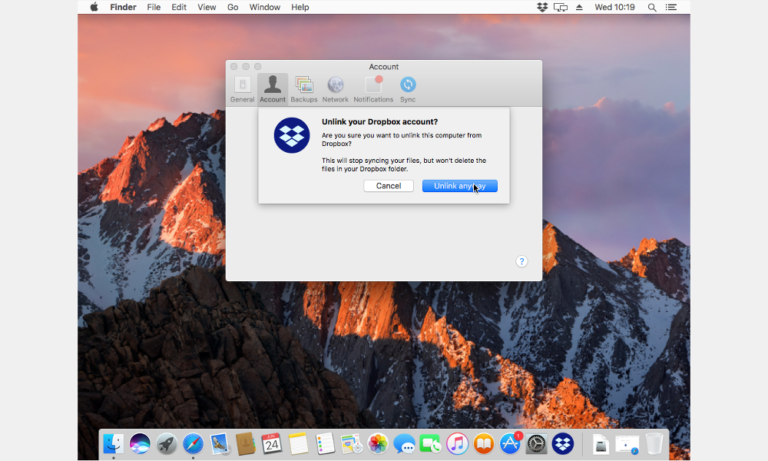The height and width of the screenshot is (461, 768).
Task: Open Messages speech bubble icon in dock
Action: (x=404, y=444)
